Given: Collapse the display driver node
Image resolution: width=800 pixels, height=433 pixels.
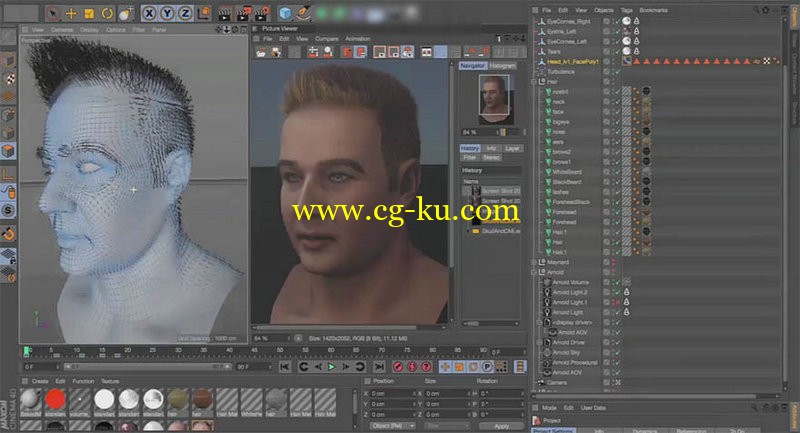Looking at the screenshot, I should 540,322.
